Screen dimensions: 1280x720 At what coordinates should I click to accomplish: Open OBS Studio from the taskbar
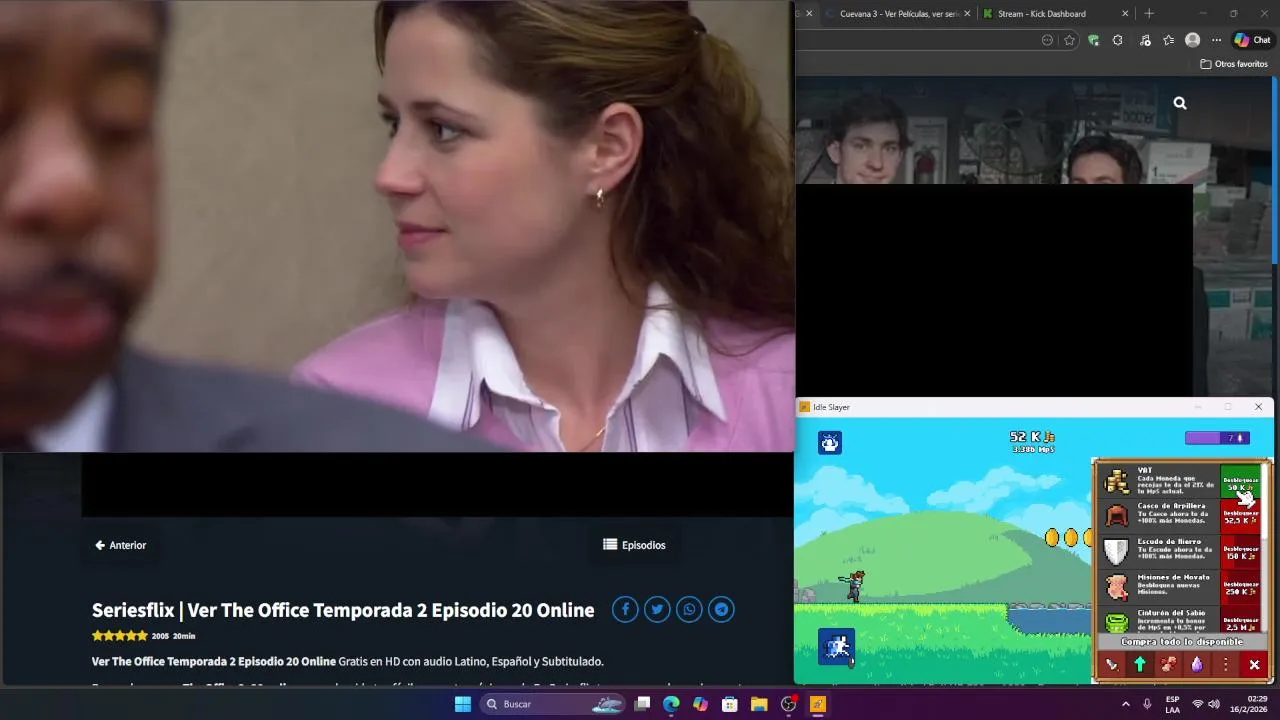pos(788,704)
